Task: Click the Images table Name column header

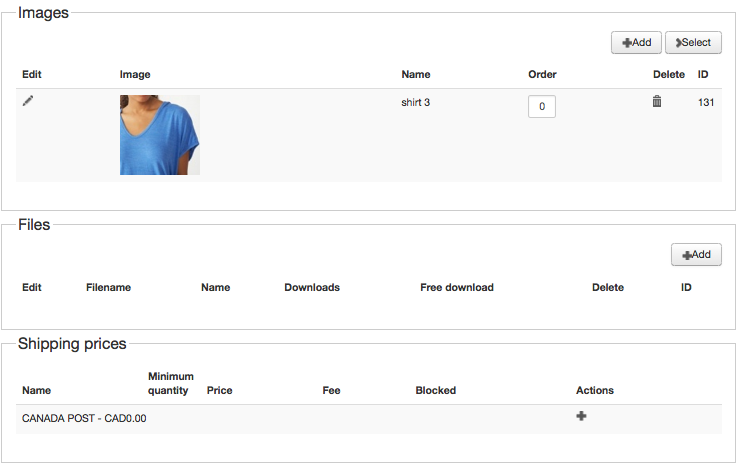Action: coord(416,74)
